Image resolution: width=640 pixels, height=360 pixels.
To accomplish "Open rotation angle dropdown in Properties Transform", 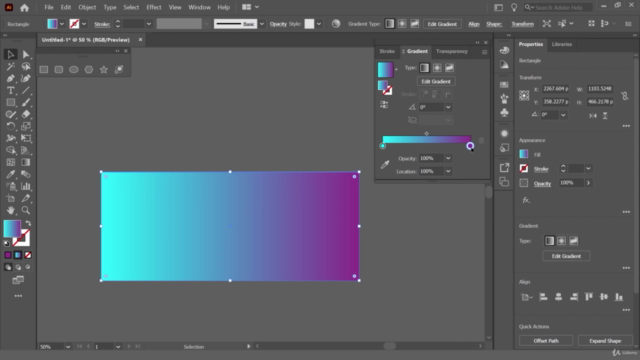I will tap(563, 115).
